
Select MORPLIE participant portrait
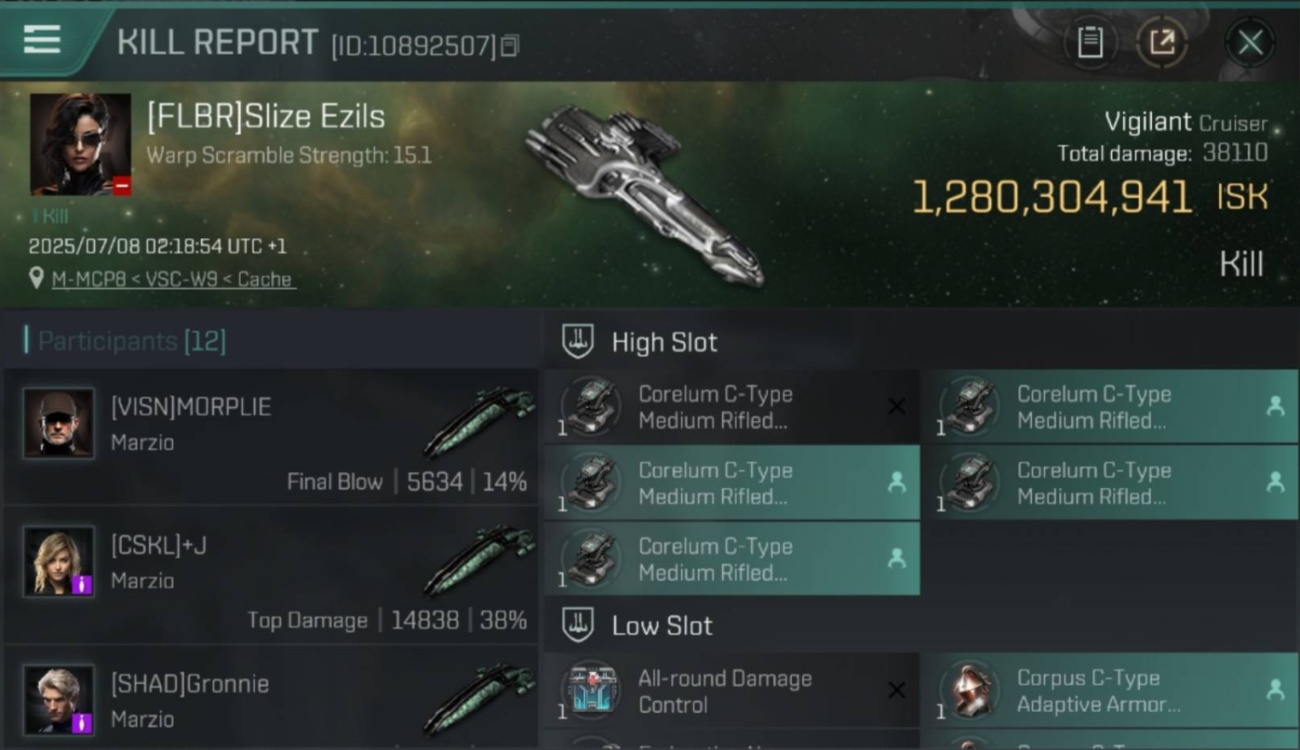pos(59,423)
